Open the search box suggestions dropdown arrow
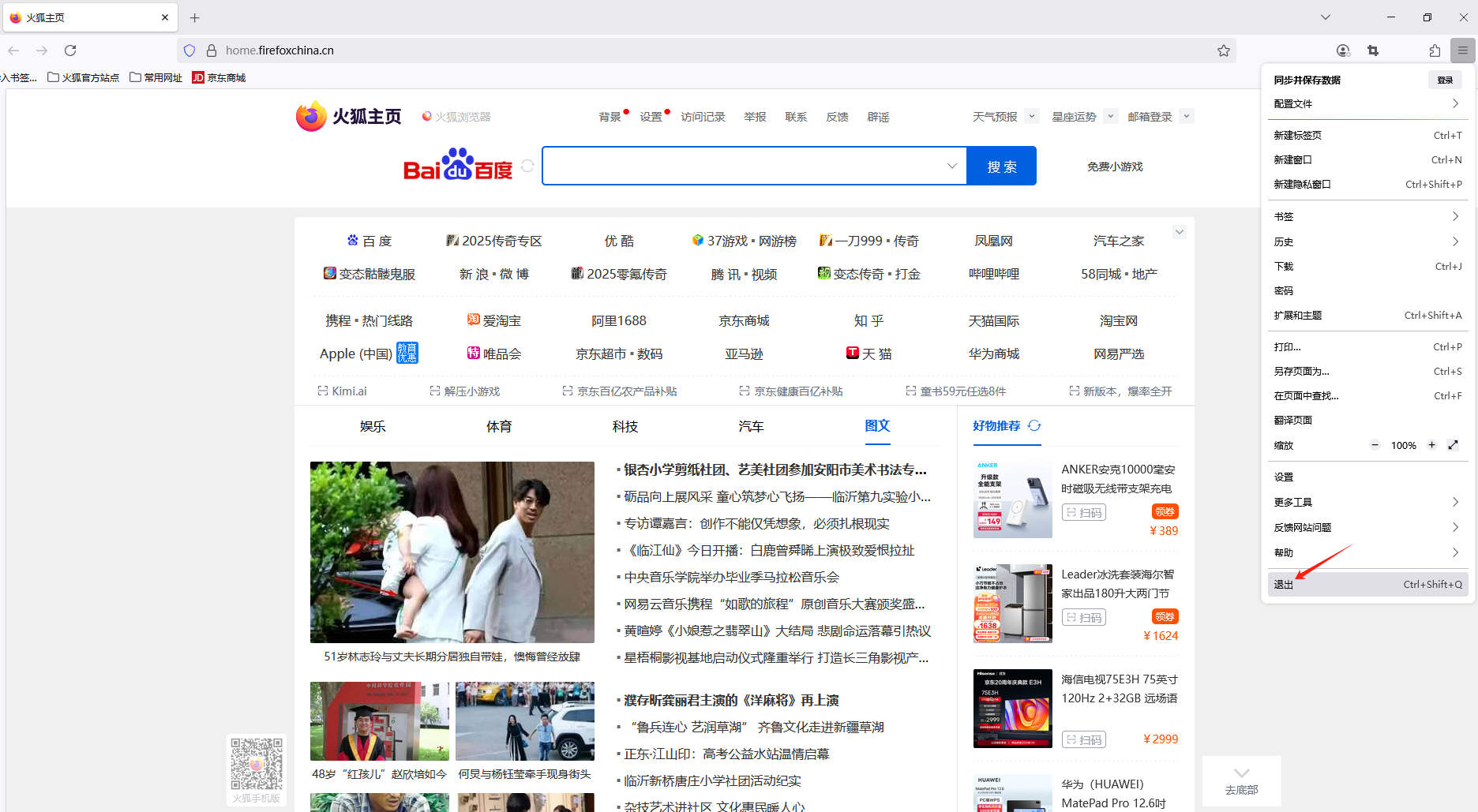The height and width of the screenshot is (812, 1478). point(952,166)
